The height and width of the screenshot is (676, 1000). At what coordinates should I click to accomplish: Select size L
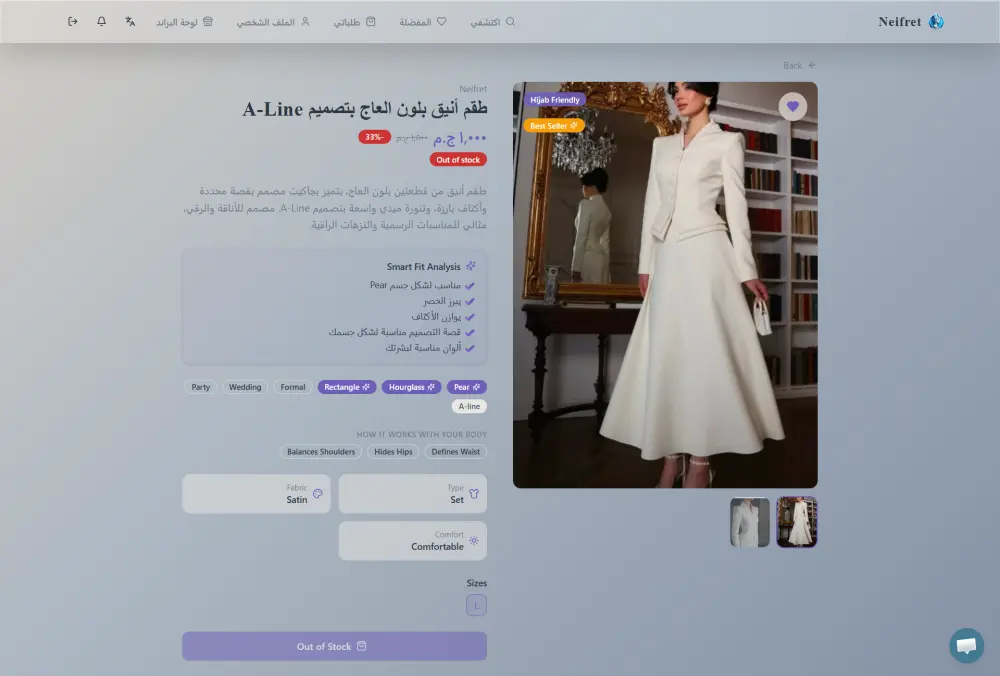476,605
